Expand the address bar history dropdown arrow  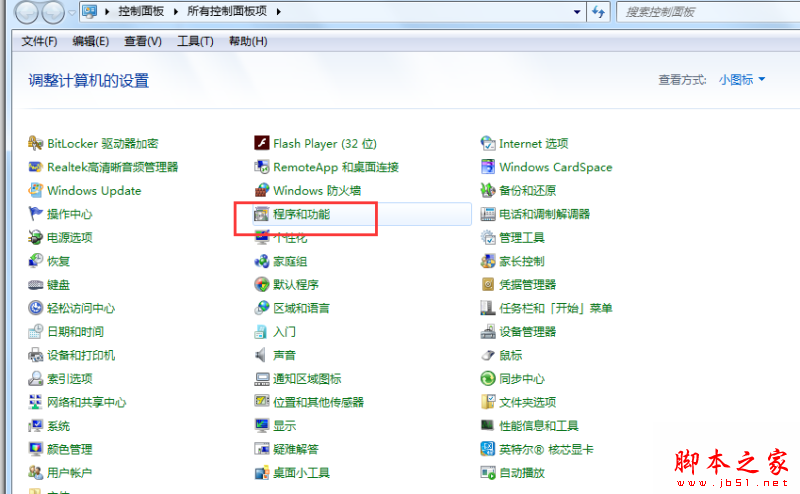(577, 12)
